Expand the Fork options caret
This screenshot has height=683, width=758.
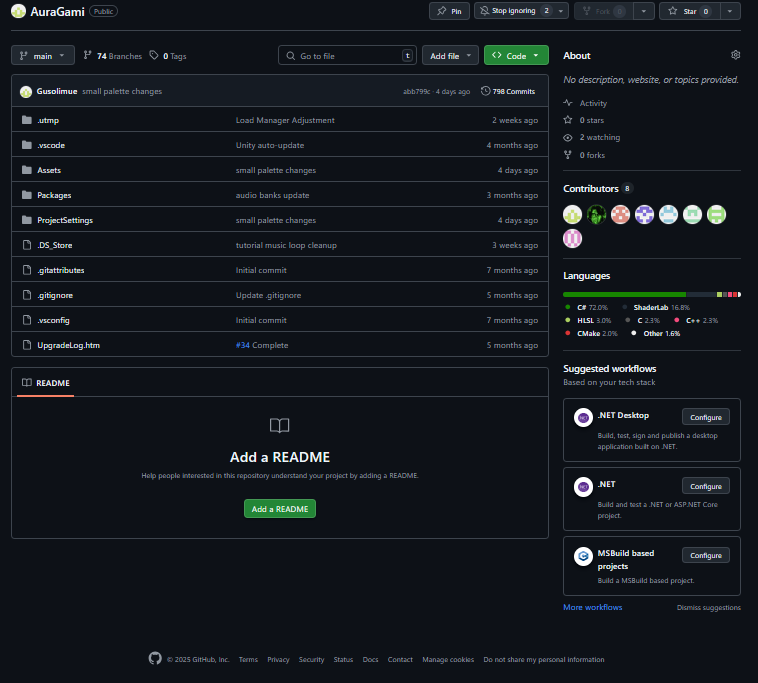[643, 11]
